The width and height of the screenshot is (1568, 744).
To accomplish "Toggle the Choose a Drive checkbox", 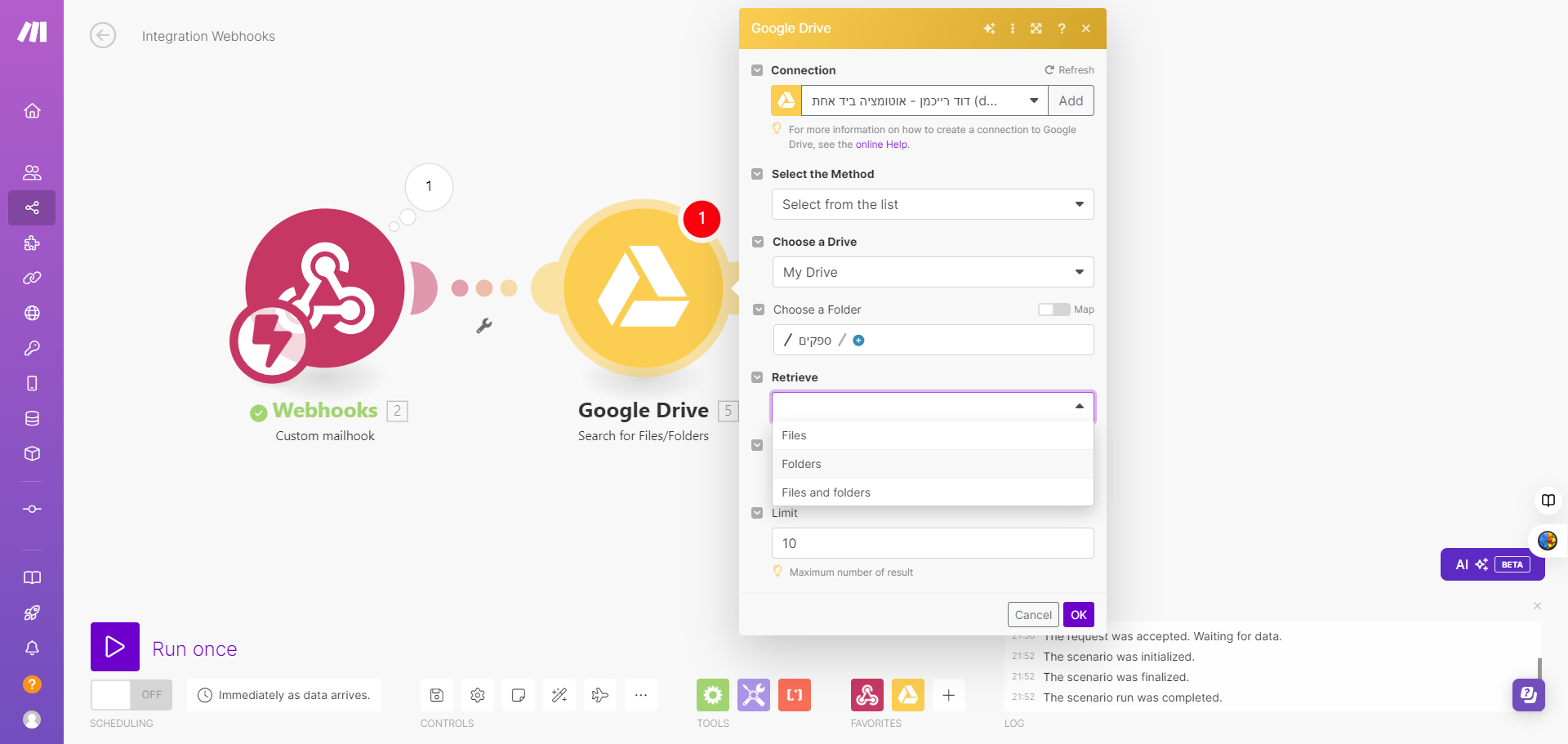I will tap(757, 242).
